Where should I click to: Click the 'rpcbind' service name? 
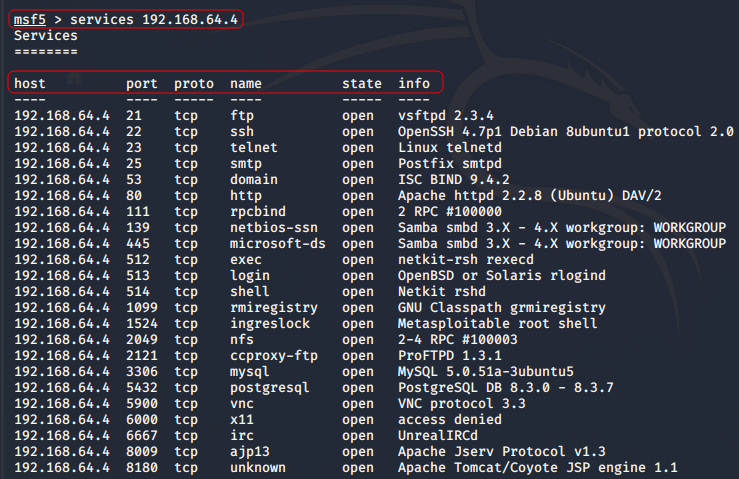click(258, 212)
